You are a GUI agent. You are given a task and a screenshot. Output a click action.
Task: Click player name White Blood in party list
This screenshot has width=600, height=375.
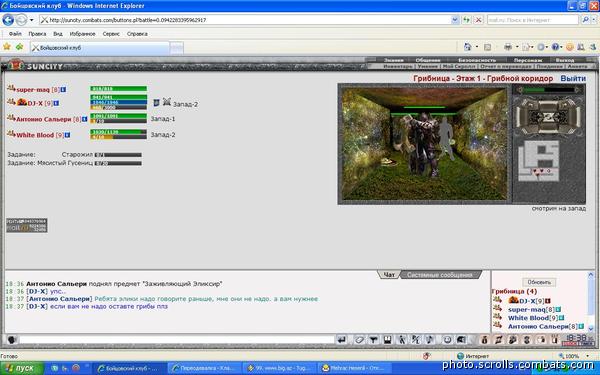(35, 135)
